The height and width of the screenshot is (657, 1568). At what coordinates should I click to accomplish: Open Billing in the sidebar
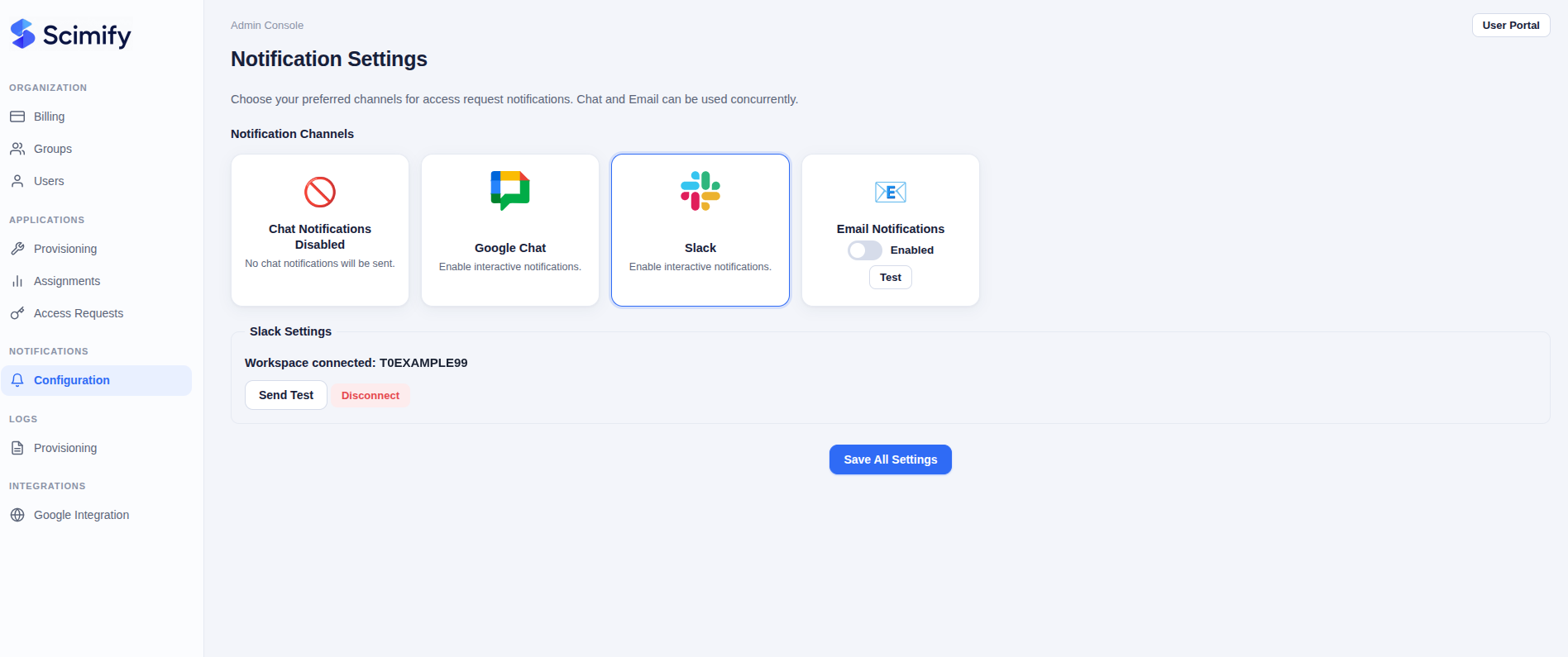pos(96,117)
